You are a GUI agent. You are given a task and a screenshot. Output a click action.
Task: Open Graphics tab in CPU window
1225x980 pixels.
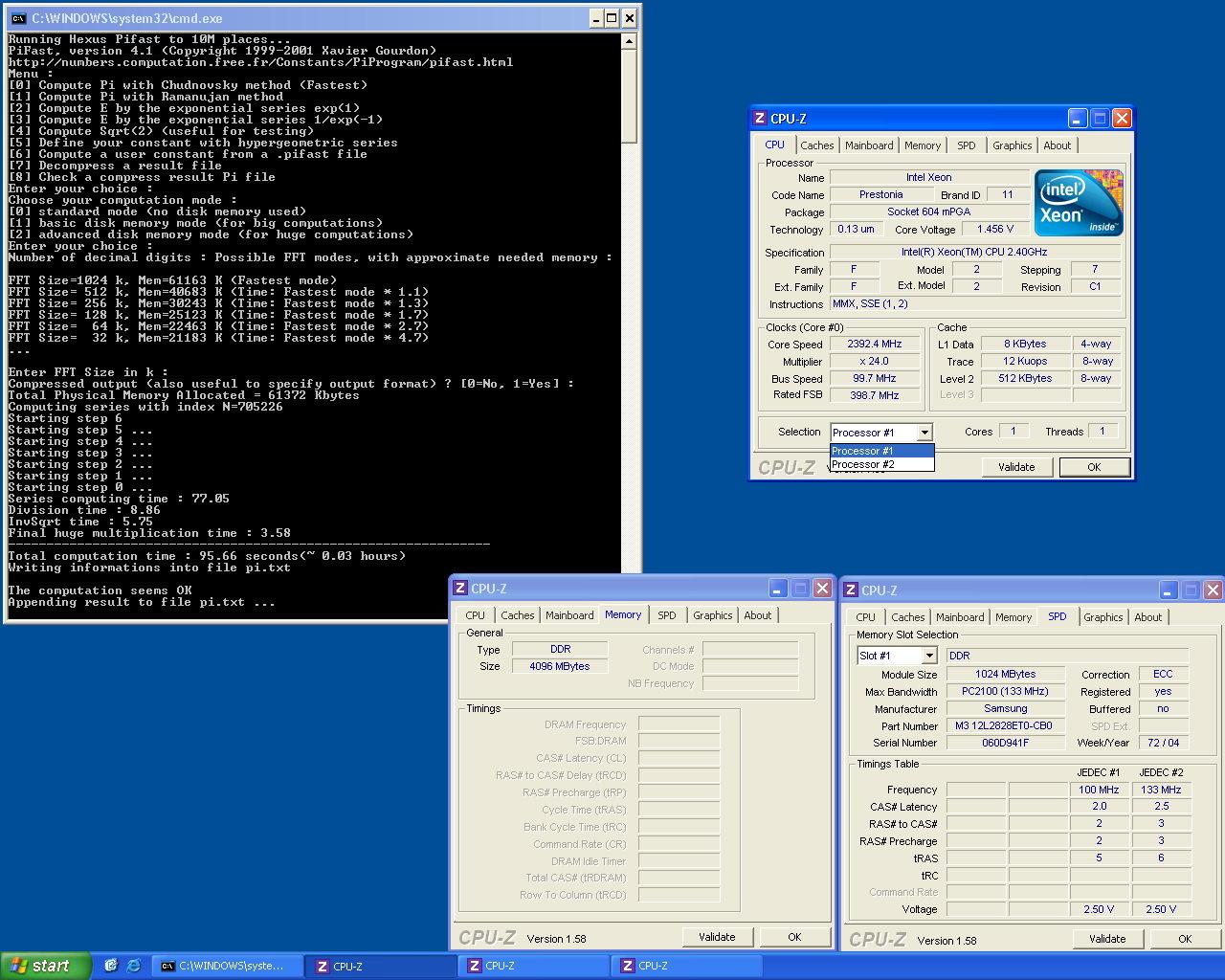coord(1012,145)
